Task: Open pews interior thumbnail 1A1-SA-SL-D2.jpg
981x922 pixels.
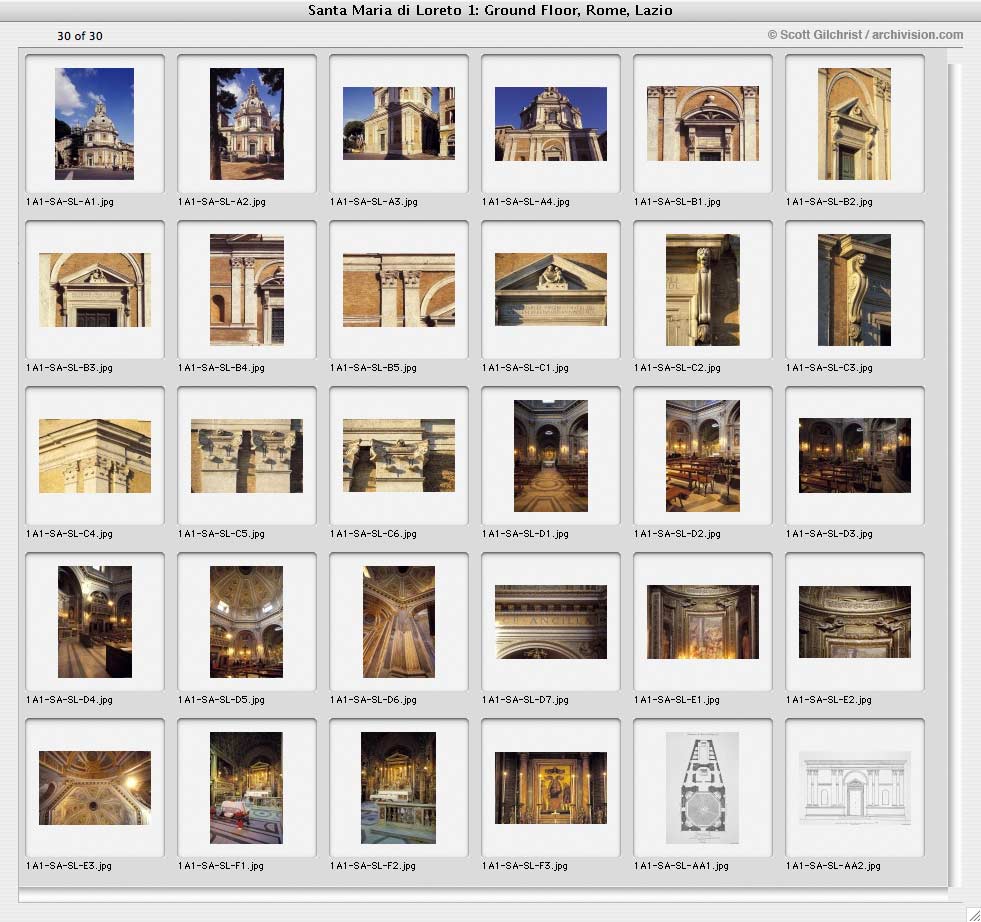Action: (x=703, y=455)
